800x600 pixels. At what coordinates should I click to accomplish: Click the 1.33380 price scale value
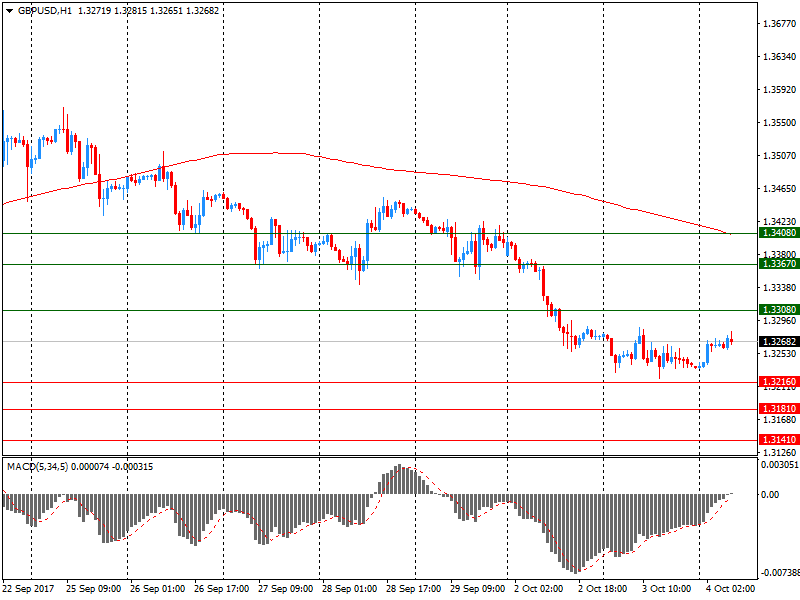coord(779,288)
